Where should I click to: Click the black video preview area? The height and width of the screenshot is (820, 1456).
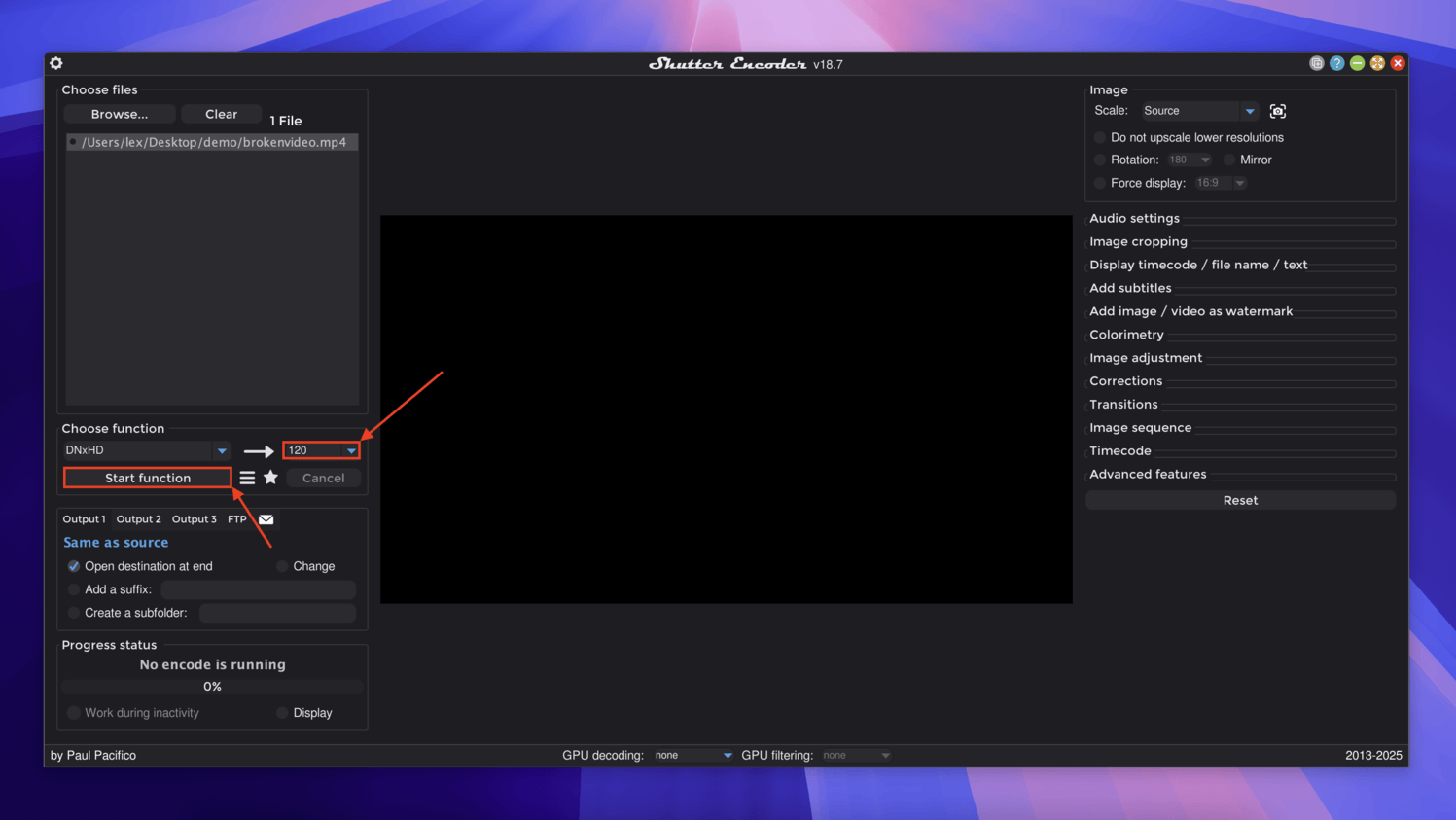coord(726,410)
